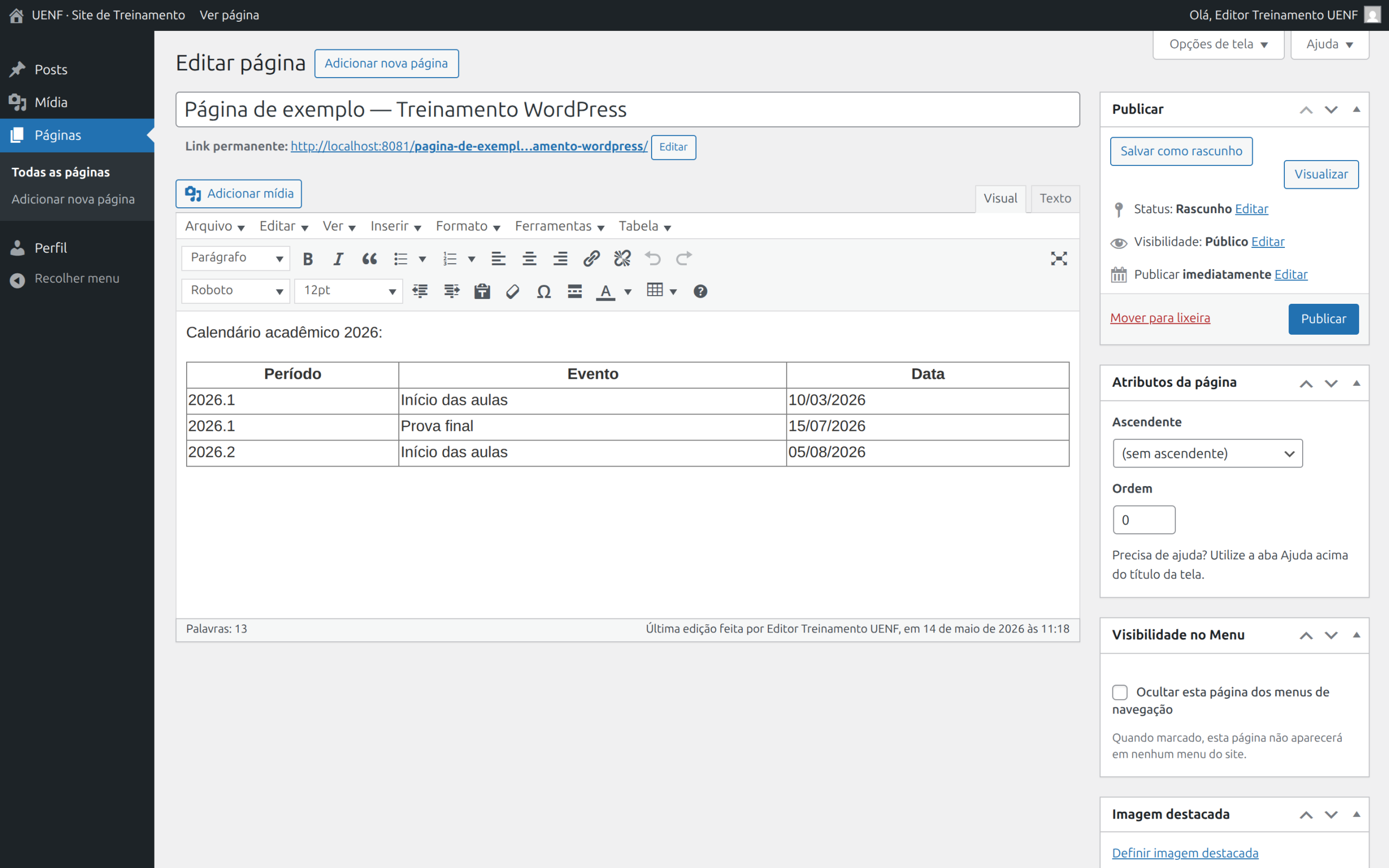1389x868 pixels.
Task: Insert a blockquote
Action: coord(369,259)
